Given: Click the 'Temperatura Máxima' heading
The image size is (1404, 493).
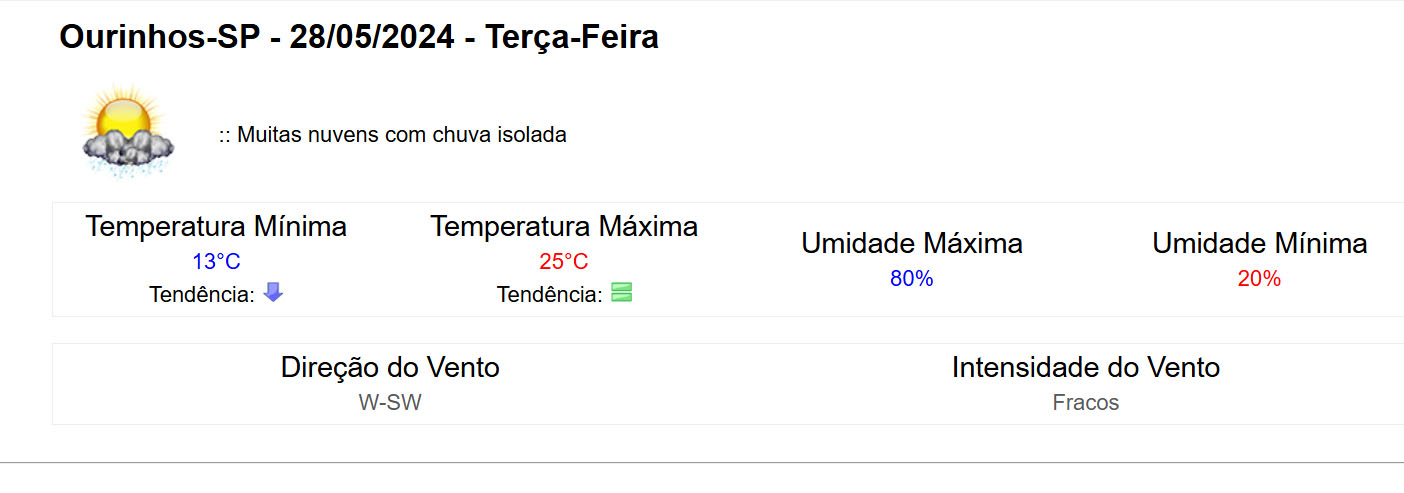Looking at the screenshot, I should (564, 226).
